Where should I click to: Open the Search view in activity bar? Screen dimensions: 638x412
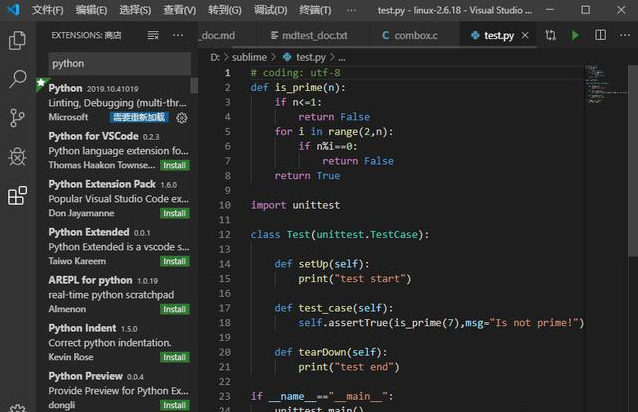(x=17, y=79)
